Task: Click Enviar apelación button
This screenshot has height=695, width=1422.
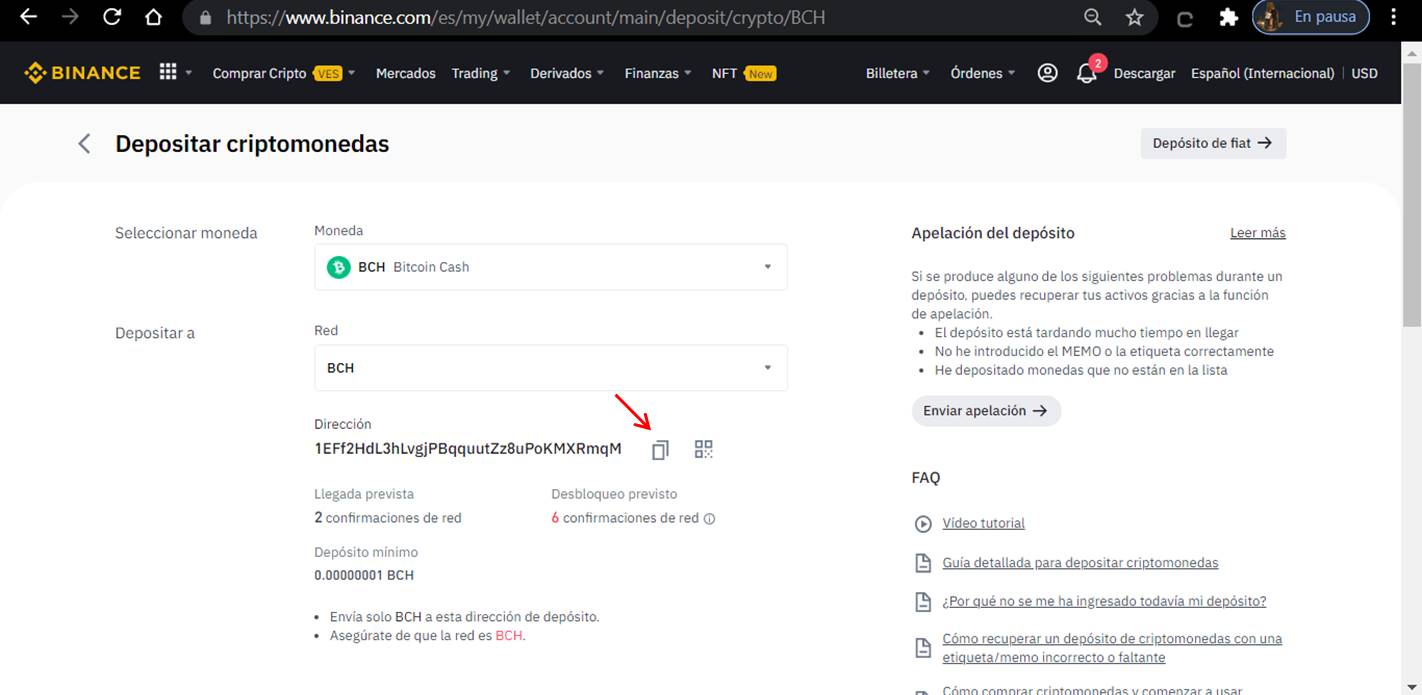Action: tap(986, 411)
